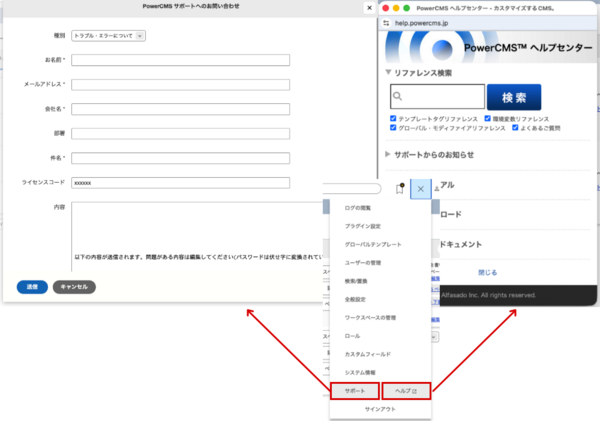Select the 会社名 company input
The height and width of the screenshot is (421, 600).
point(180,109)
